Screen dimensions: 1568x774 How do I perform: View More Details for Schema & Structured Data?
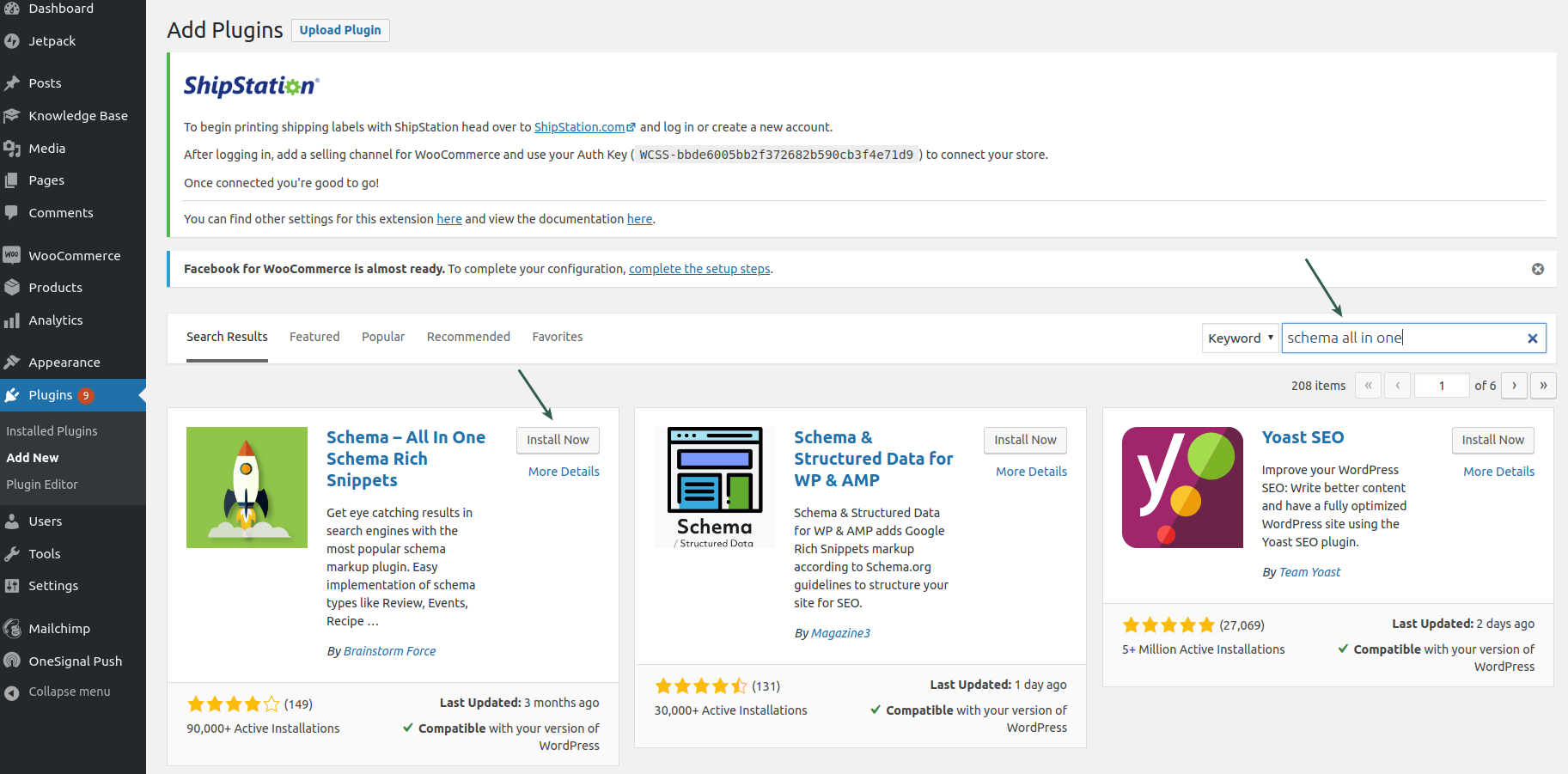pyautogui.click(x=1031, y=472)
